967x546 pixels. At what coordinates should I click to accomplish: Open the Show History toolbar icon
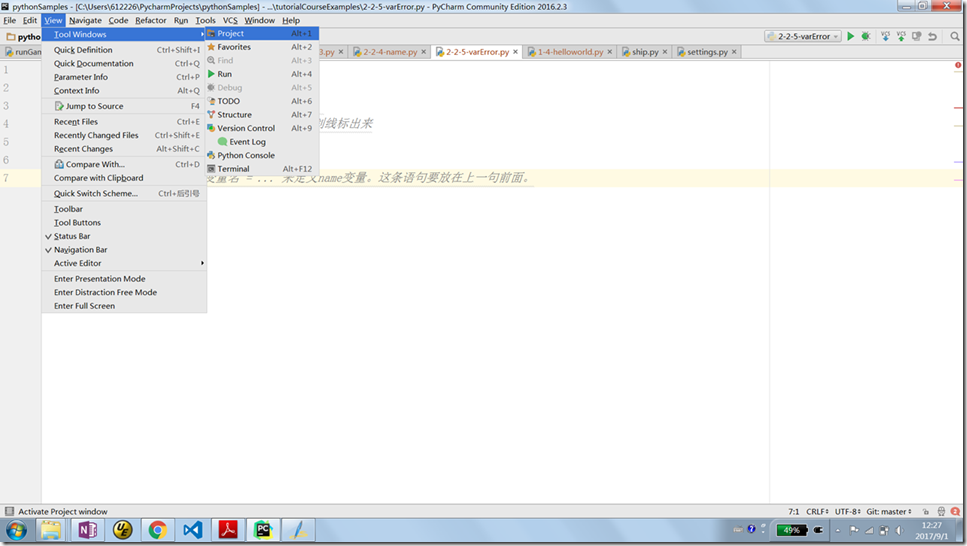(x=917, y=36)
